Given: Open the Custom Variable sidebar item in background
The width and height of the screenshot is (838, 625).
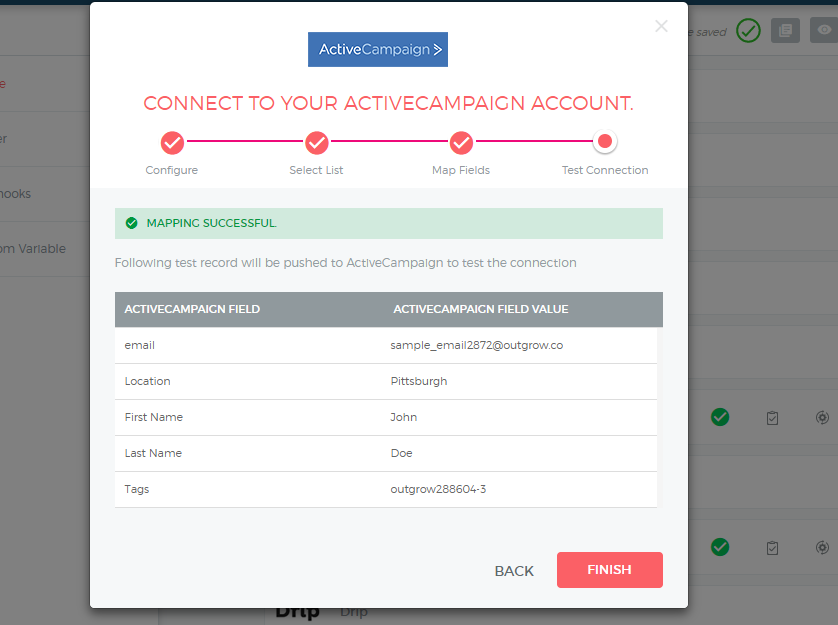Looking at the screenshot, I should coord(45,249).
